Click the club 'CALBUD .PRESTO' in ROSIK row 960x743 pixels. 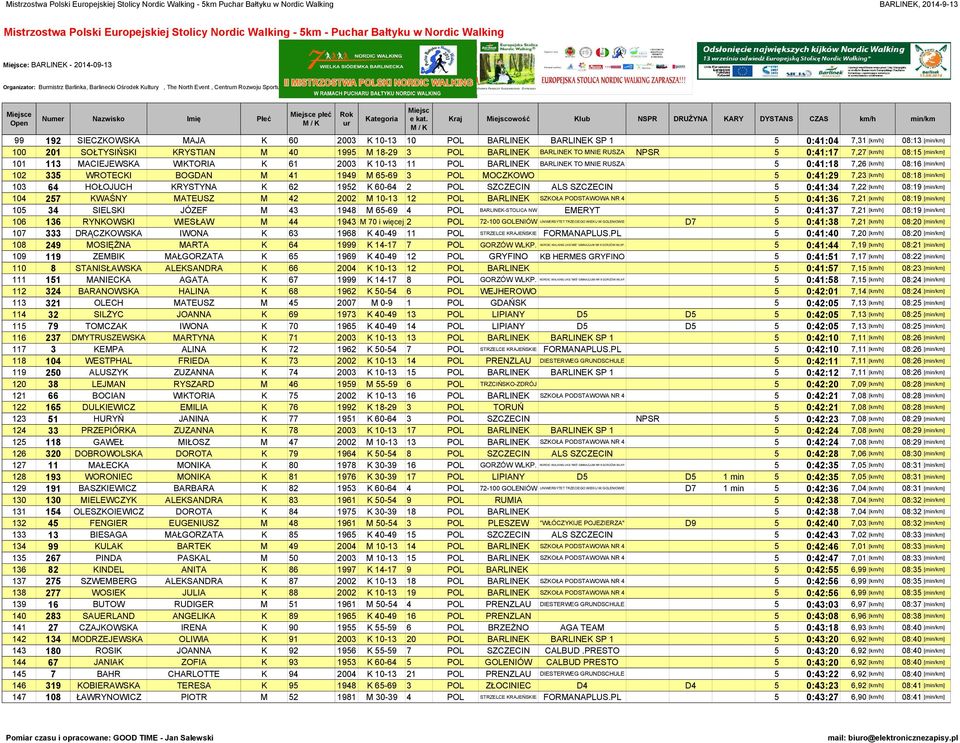(x=582, y=651)
